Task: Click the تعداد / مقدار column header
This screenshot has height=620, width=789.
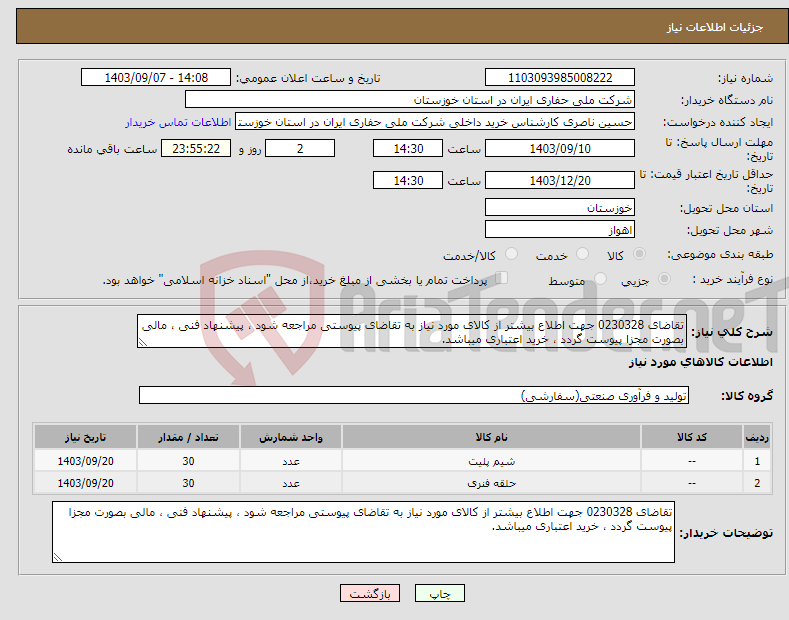Action: (188, 437)
